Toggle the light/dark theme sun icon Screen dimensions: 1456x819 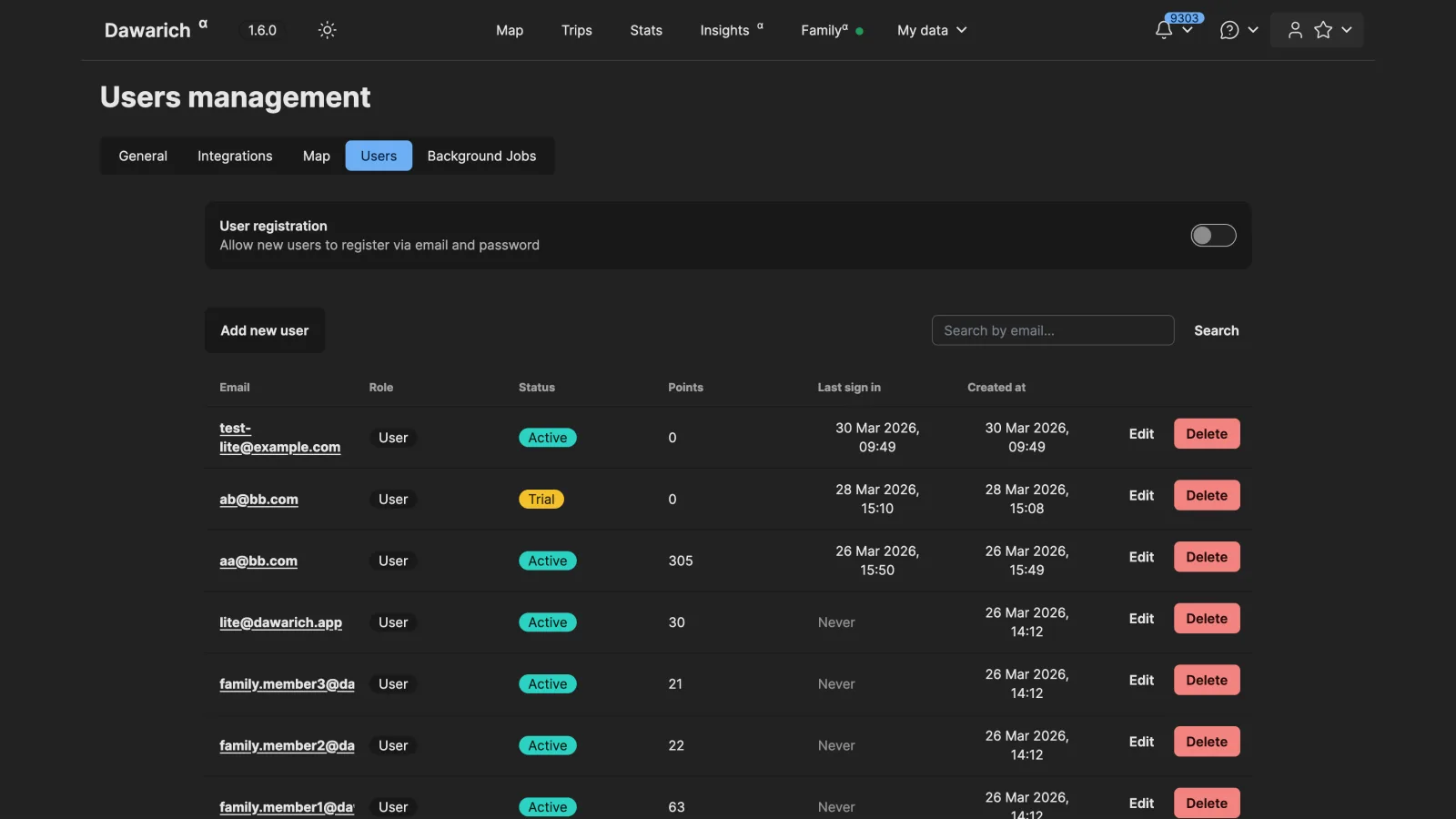328,30
